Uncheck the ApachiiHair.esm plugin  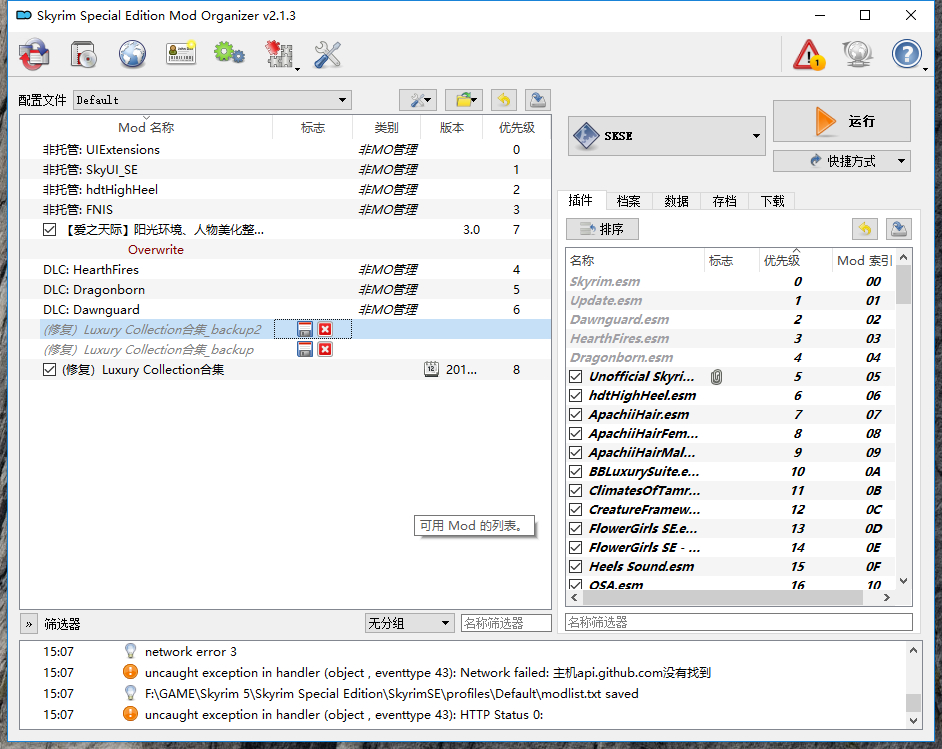coord(576,414)
